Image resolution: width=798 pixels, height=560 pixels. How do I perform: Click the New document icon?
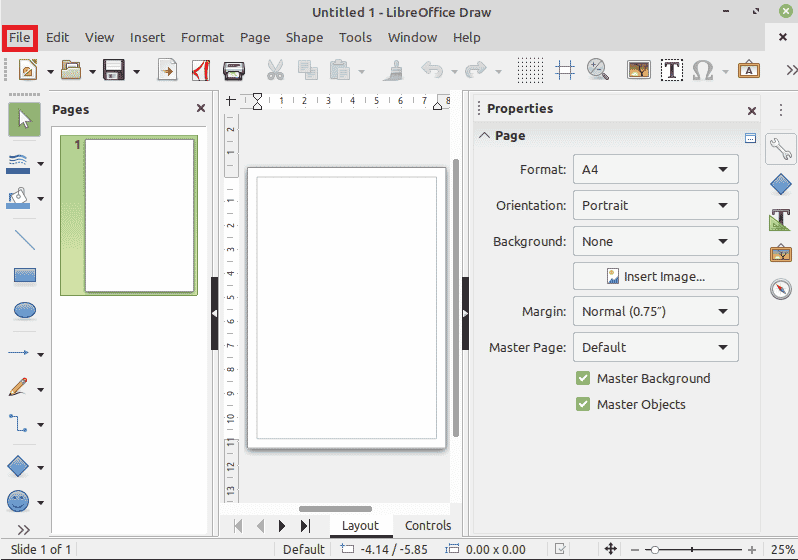point(28,70)
